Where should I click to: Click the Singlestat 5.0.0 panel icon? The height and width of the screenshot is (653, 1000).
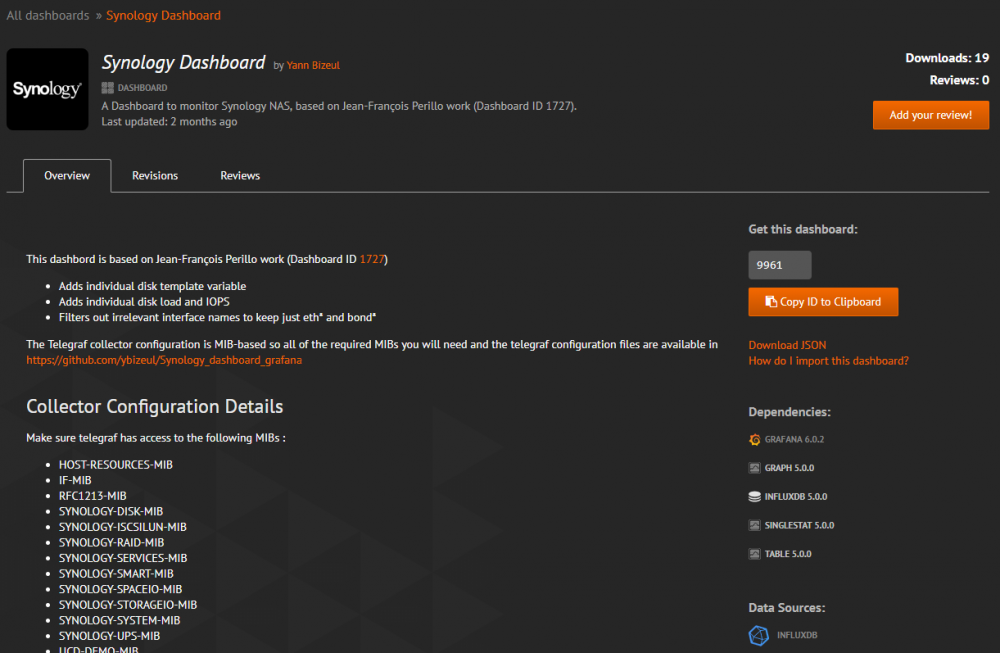click(754, 525)
